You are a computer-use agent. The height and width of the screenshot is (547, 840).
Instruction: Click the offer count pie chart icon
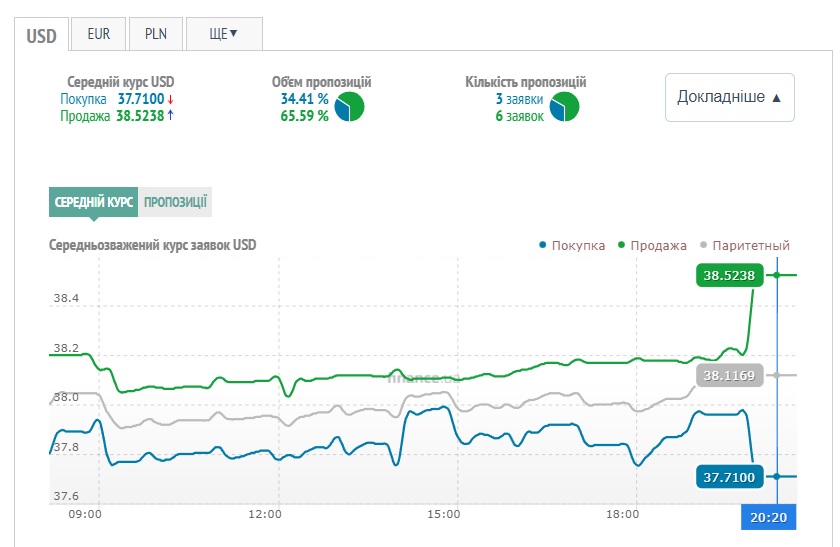coord(564,107)
